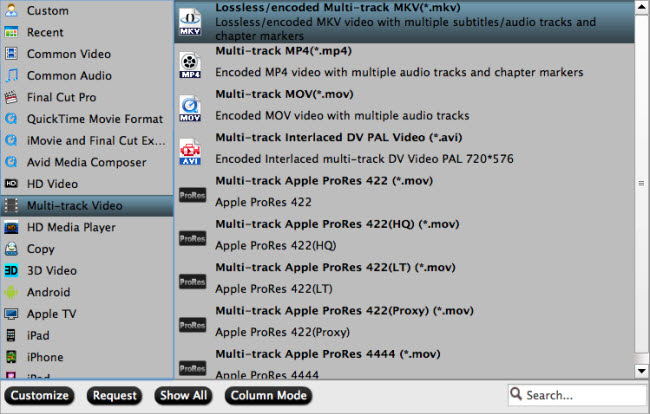The width and height of the screenshot is (650, 414).
Task: Click the ProRes icon beside Apple ProRes 422
Action: (192, 195)
